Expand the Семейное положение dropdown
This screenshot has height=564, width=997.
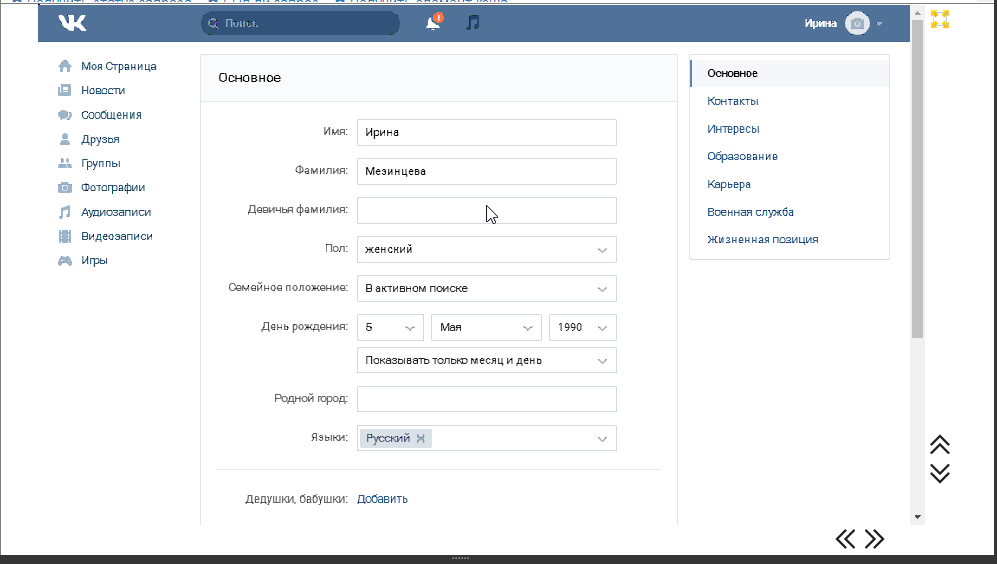coord(486,288)
